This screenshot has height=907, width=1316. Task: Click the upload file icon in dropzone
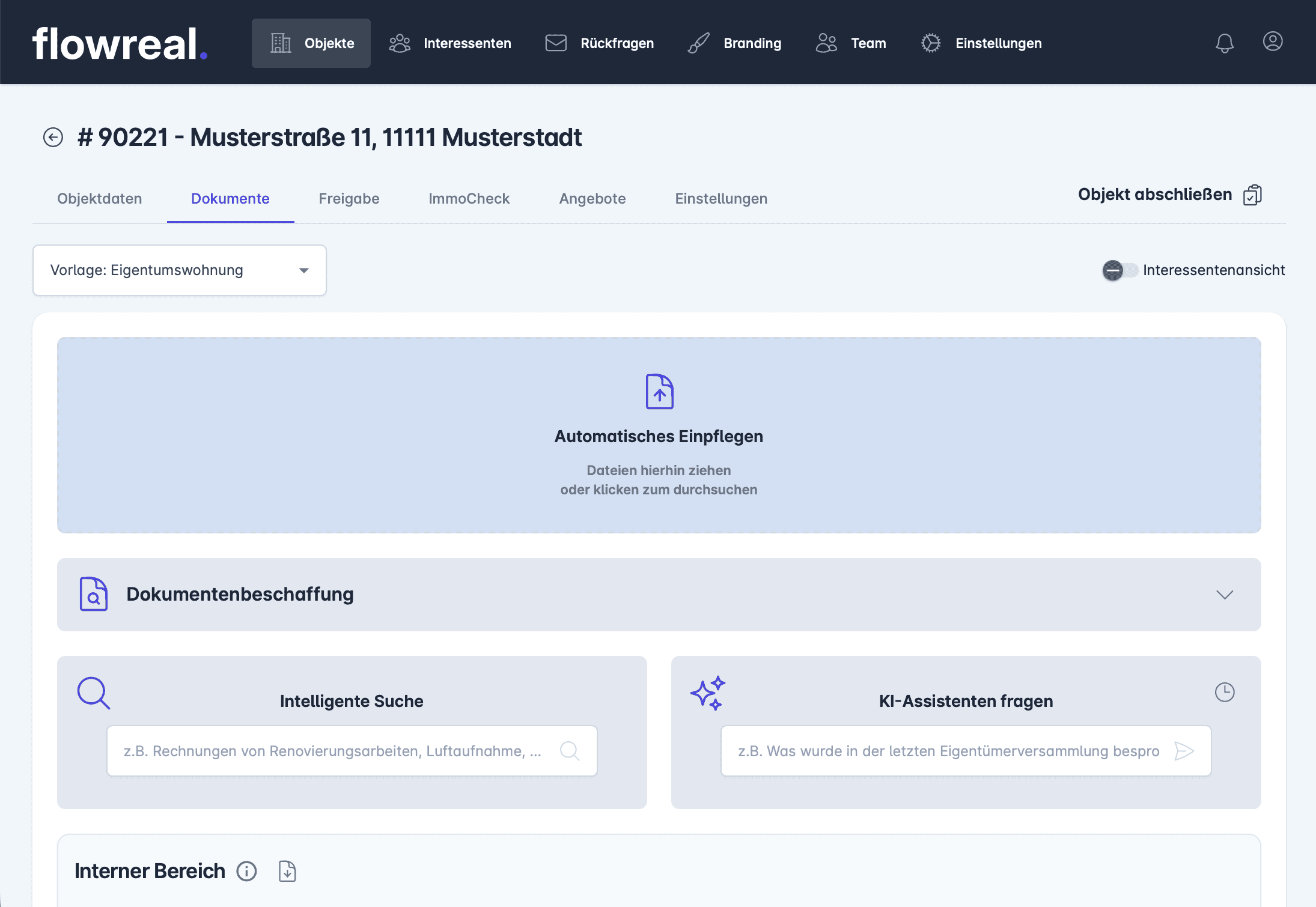pyautogui.click(x=659, y=392)
